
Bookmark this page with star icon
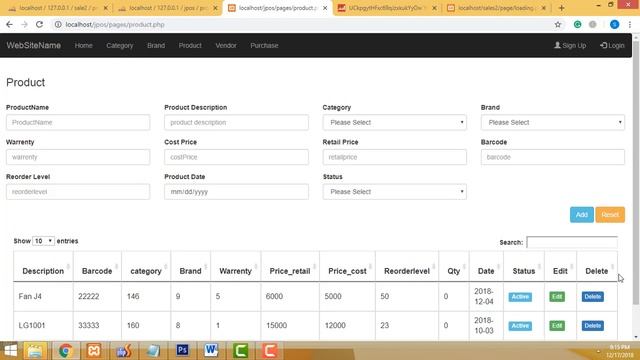click(558, 24)
